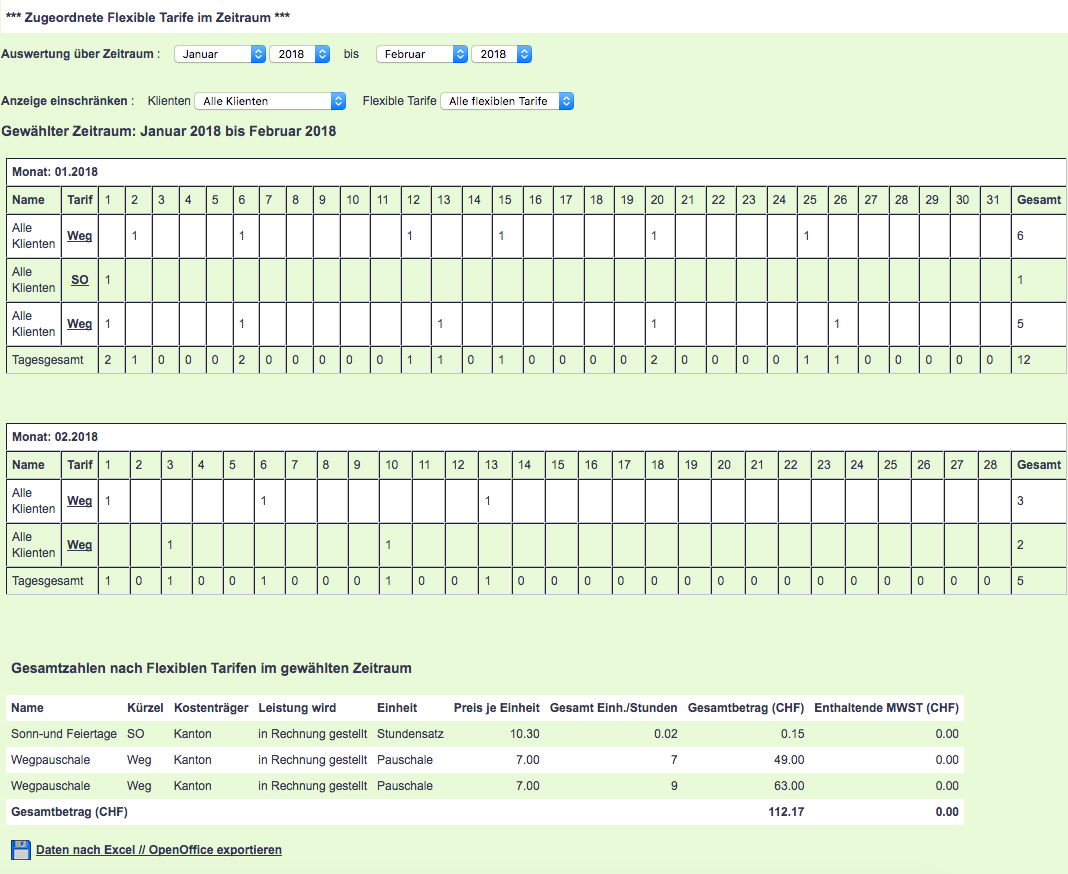Viewport: 1068px width, 874px height.
Task: Click the floppy disk export icon
Action: [21, 850]
